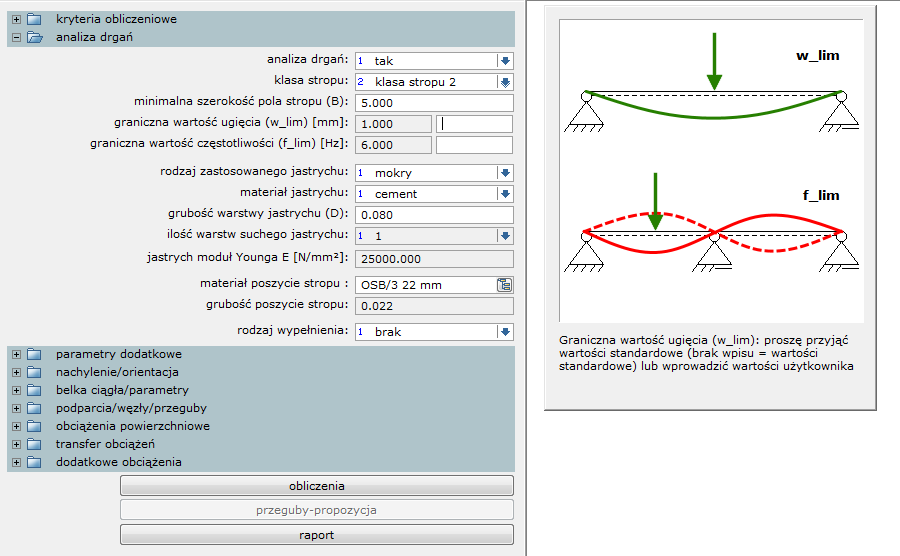Open the analiza drgań tak dropdown
The image size is (900, 556).
coord(505,61)
